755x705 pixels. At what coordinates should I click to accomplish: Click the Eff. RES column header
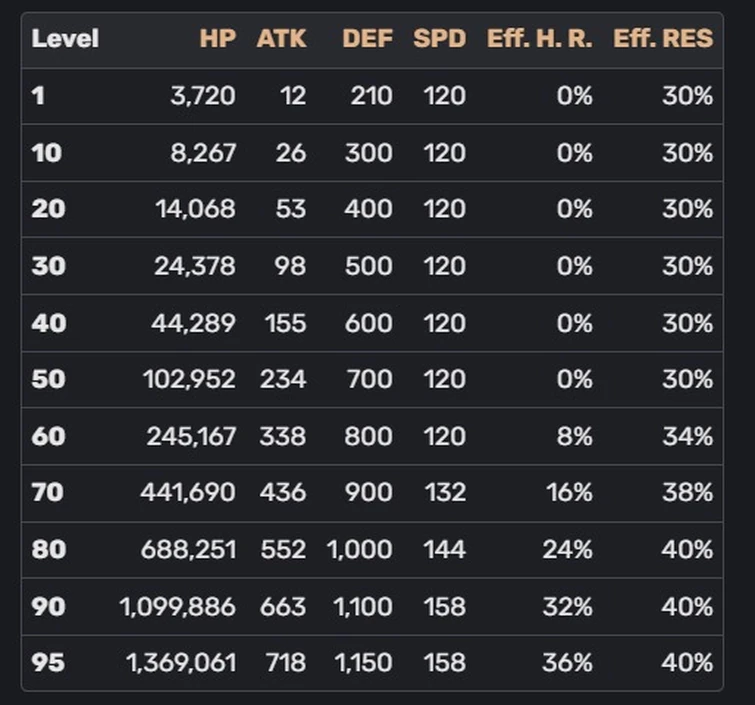(x=663, y=39)
